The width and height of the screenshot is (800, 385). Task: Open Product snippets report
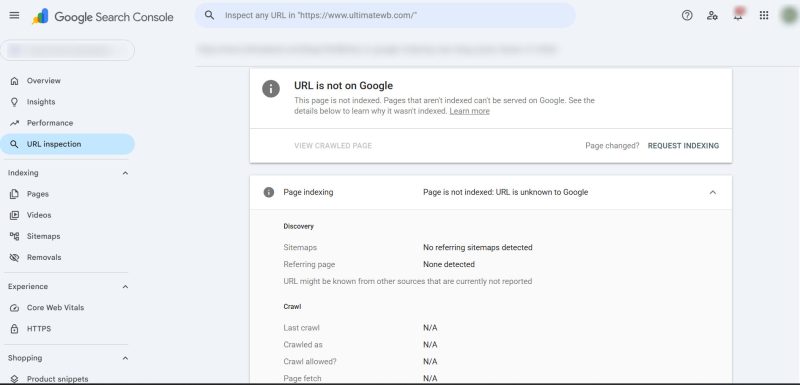(67, 379)
